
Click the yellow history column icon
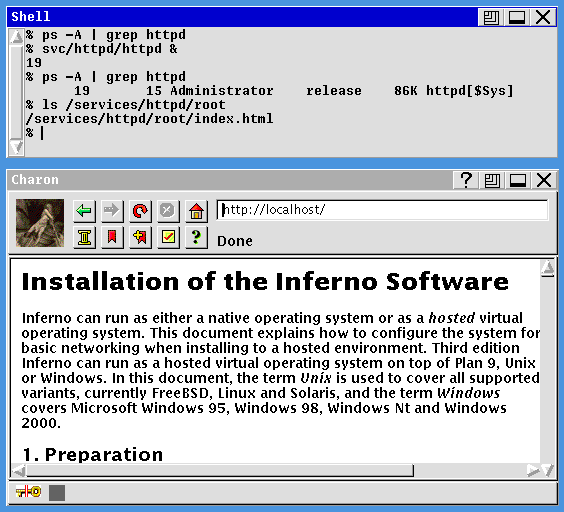(x=84, y=237)
